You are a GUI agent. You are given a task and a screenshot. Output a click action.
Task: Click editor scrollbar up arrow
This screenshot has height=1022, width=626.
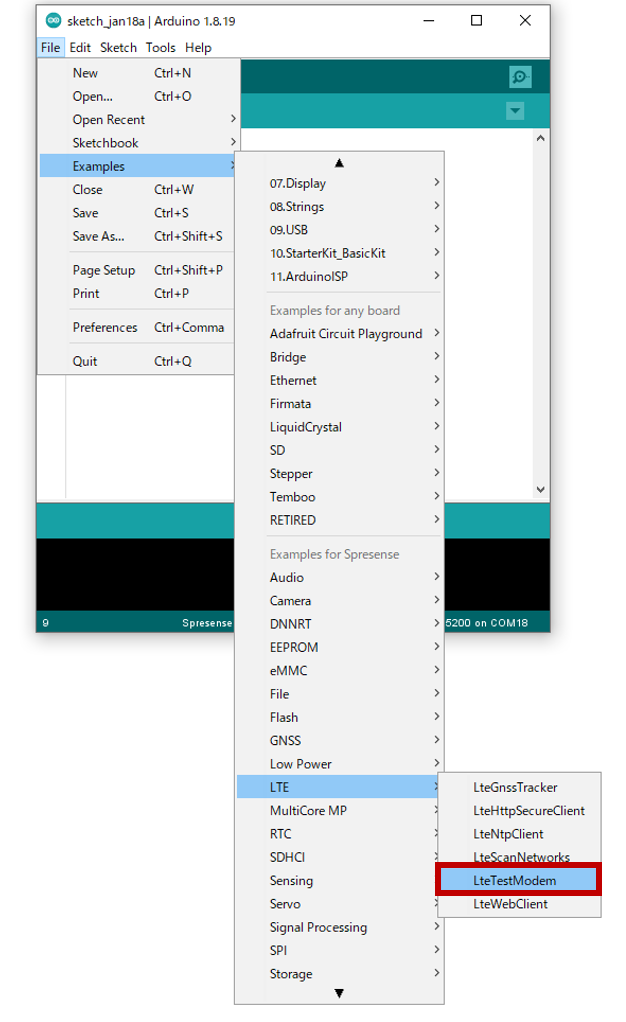point(540,139)
